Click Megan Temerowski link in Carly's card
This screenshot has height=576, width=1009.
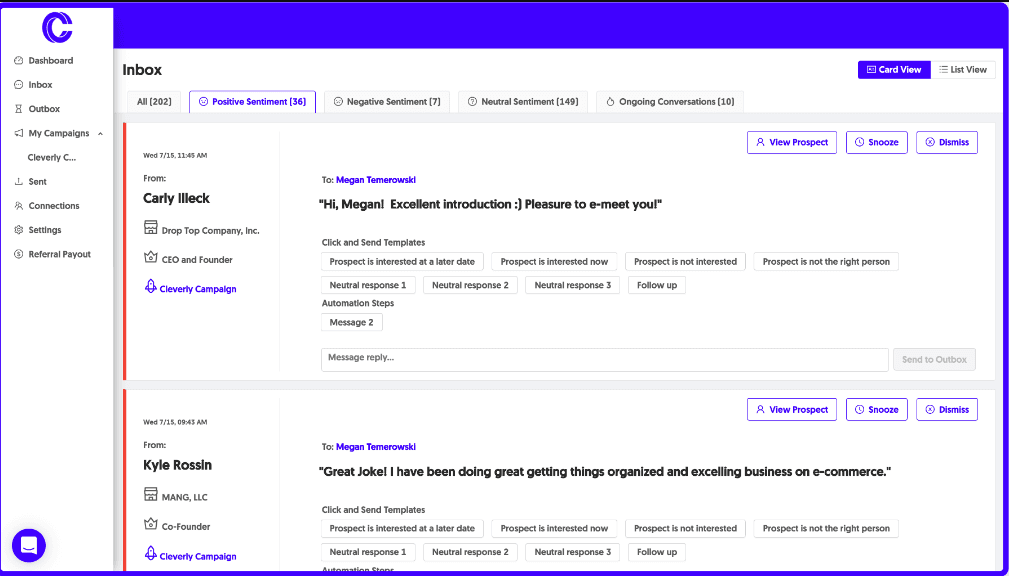[x=376, y=180]
